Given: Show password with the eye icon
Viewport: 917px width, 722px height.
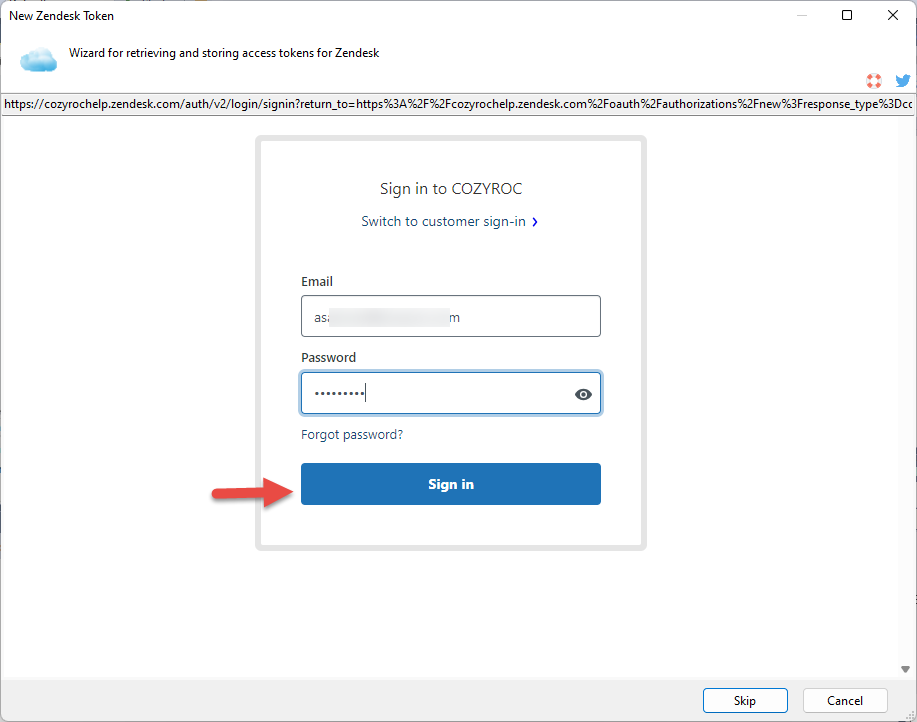Looking at the screenshot, I should [x=583, y=395].
